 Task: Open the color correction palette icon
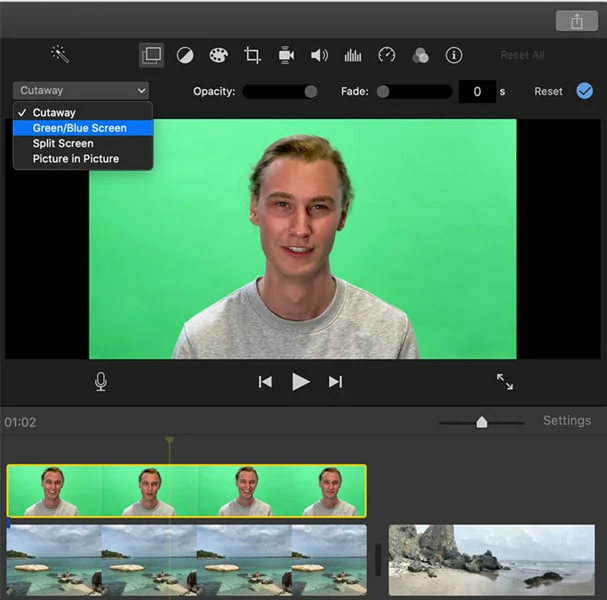219,55
